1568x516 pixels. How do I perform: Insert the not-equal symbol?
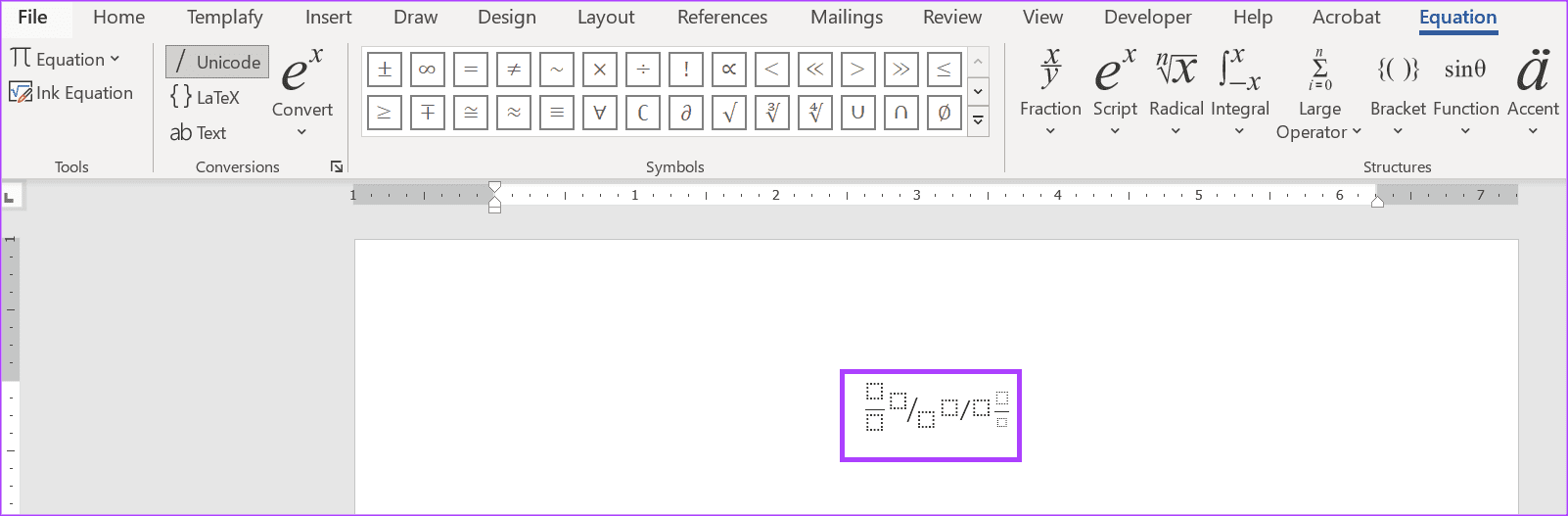[514, 70]
